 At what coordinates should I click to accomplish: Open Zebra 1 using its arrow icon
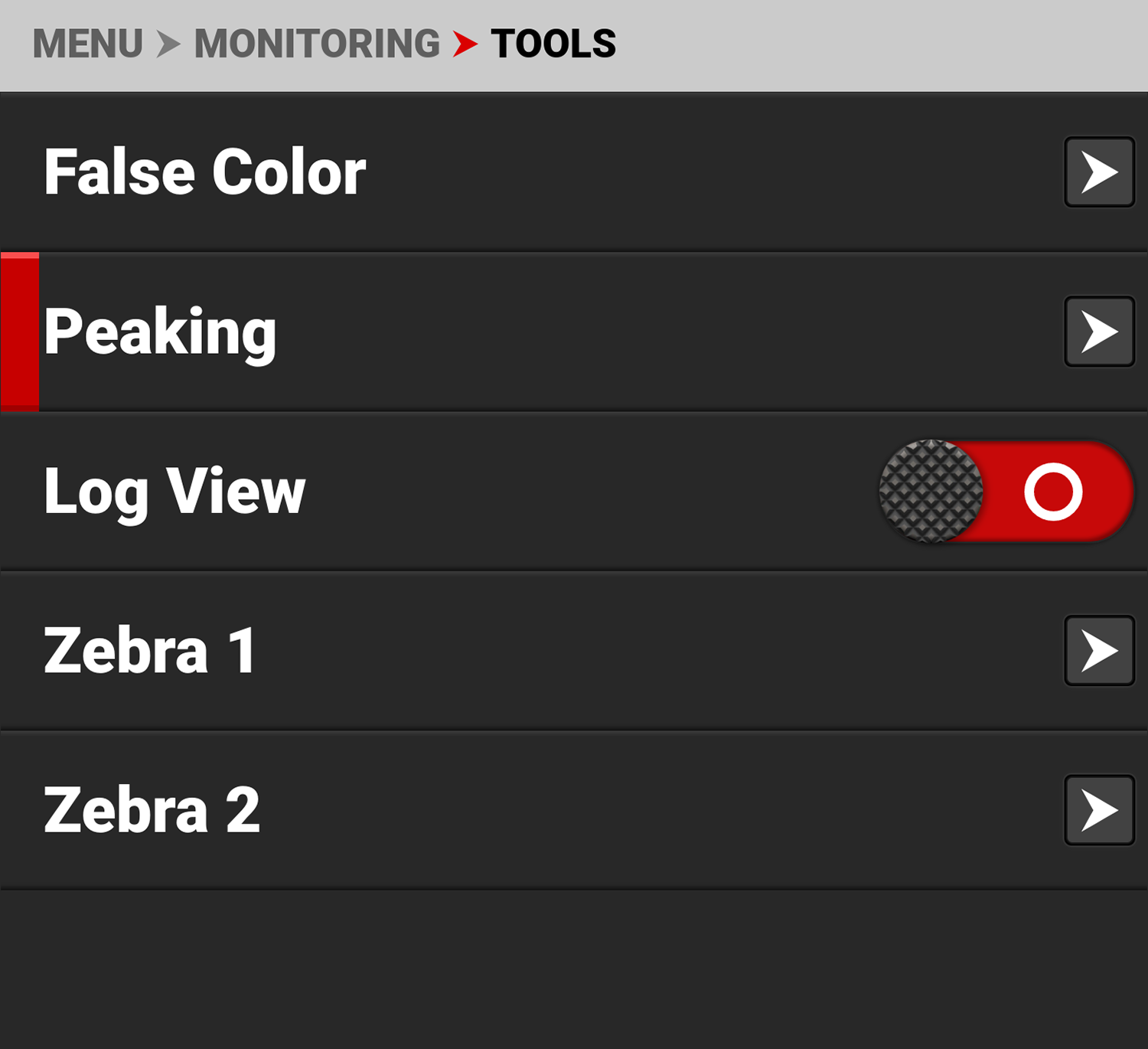1099,651
